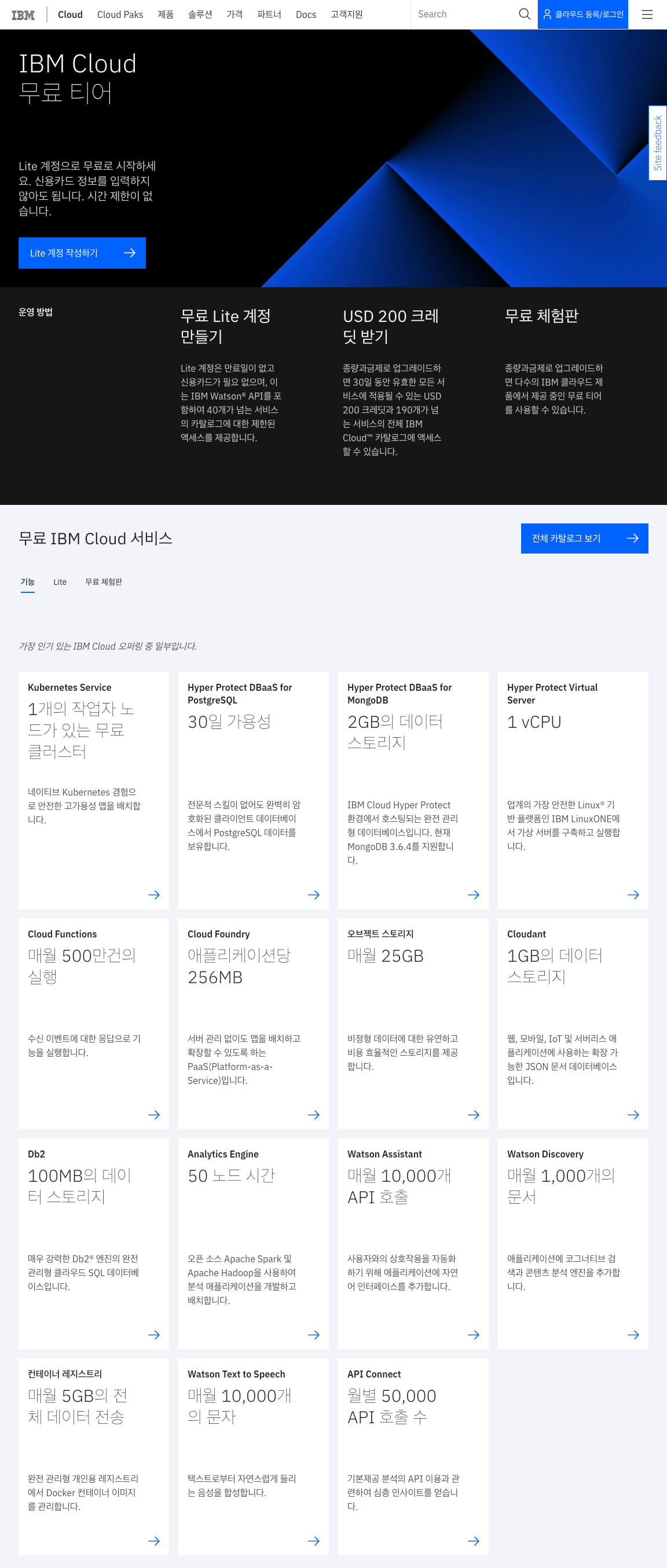This screenshot has height=1568, width=667.
Task: Click the user icon beside 클라우드 등록/로그인
Action: tap(547, 14)
